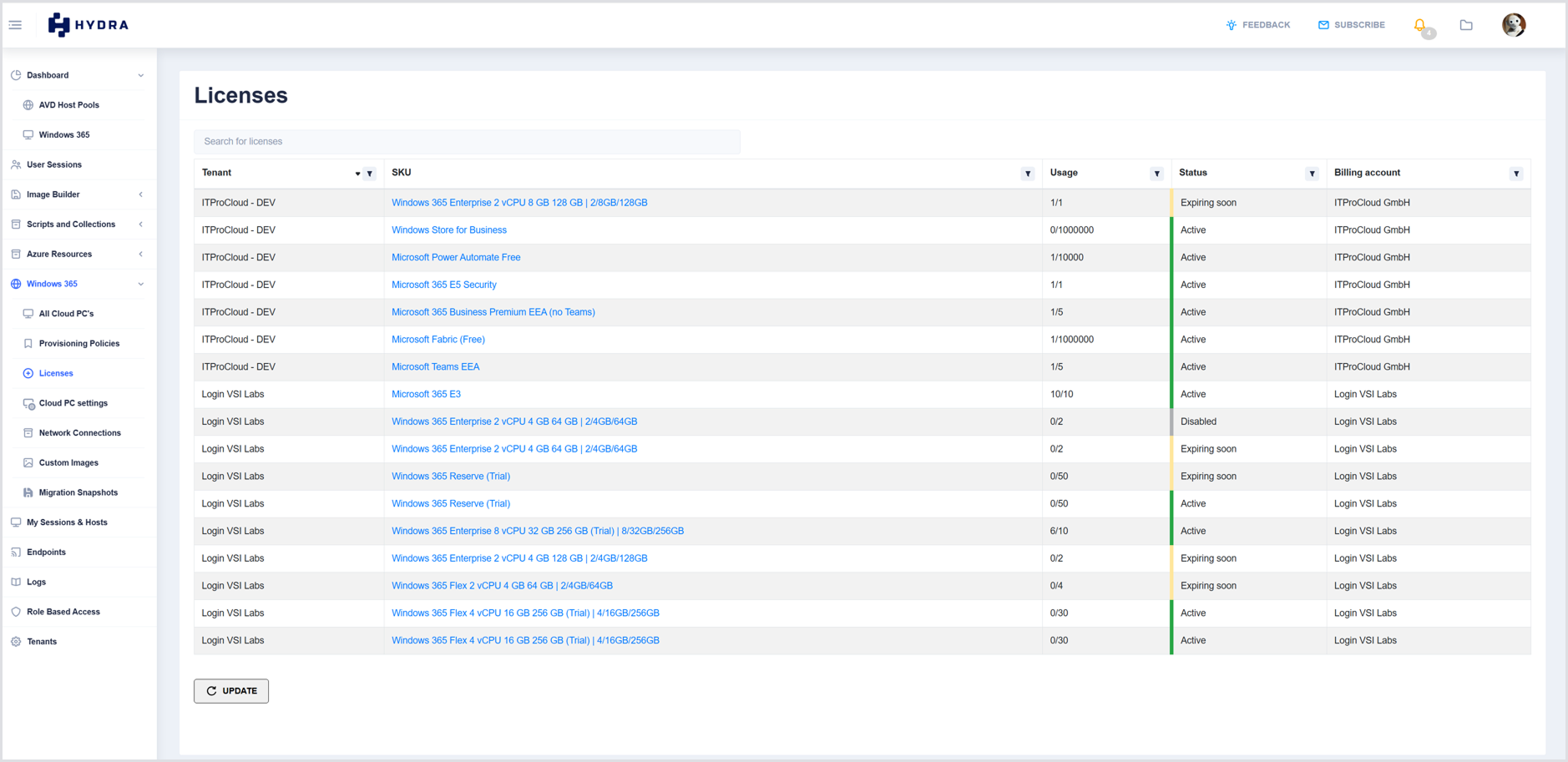Screen dimensions: 1568x762
Task: Open Windows 365 Flex 2 vCPU link
Action: click(502, 586)
